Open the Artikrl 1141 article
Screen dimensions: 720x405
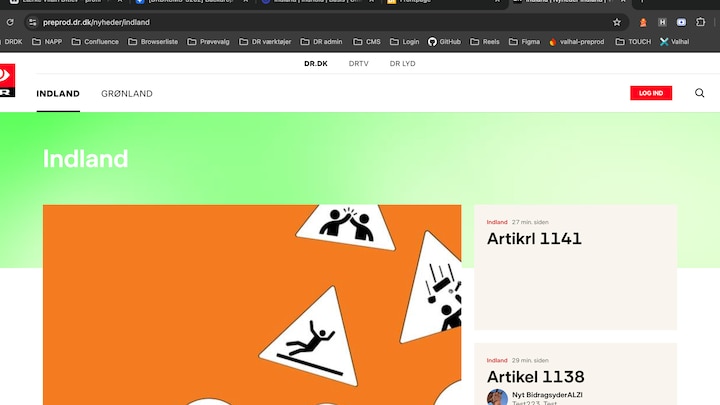(x=534, y=239)
